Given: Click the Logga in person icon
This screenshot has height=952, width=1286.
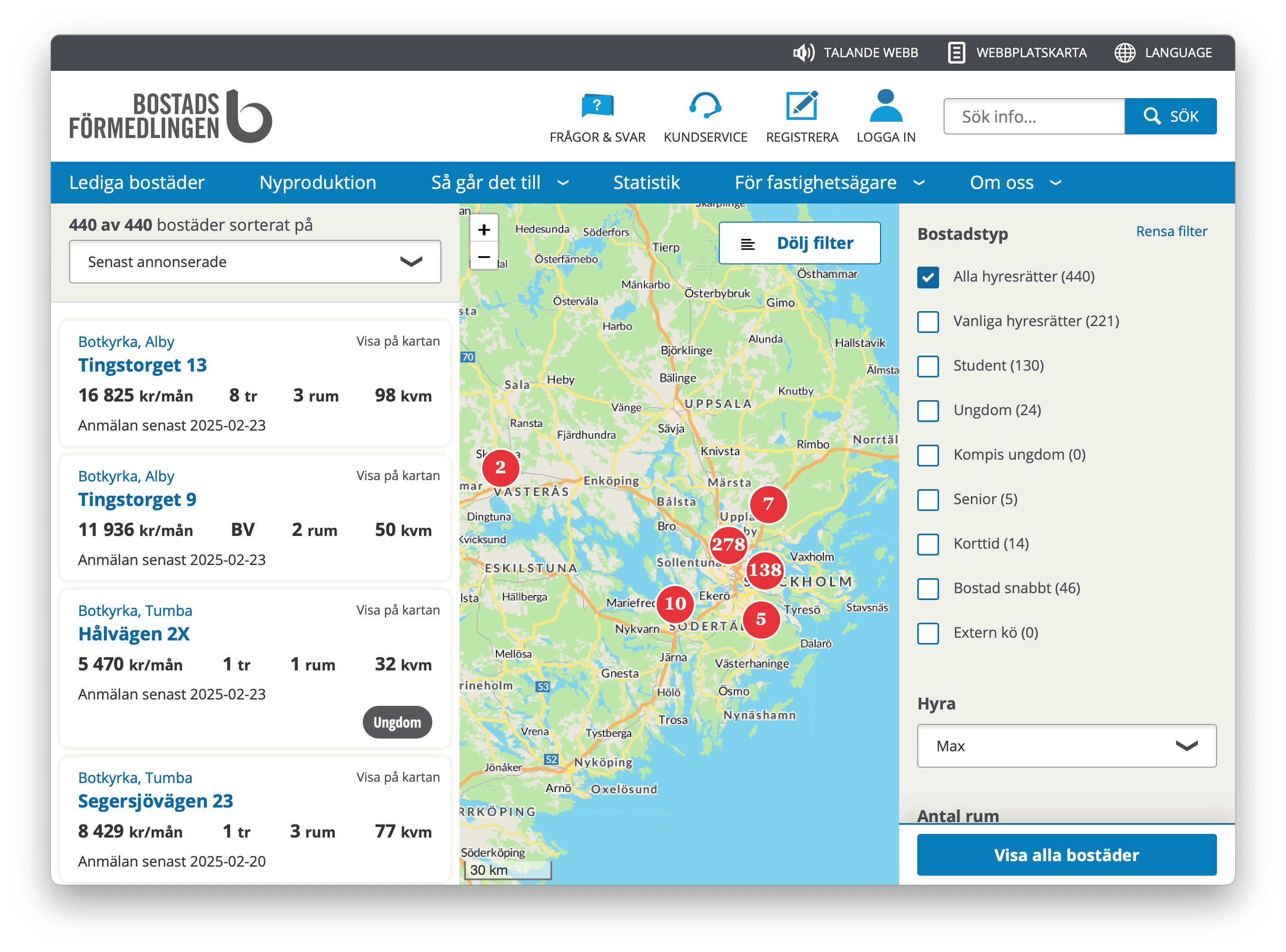Looking at the screenshot, I should coord(885,106).
